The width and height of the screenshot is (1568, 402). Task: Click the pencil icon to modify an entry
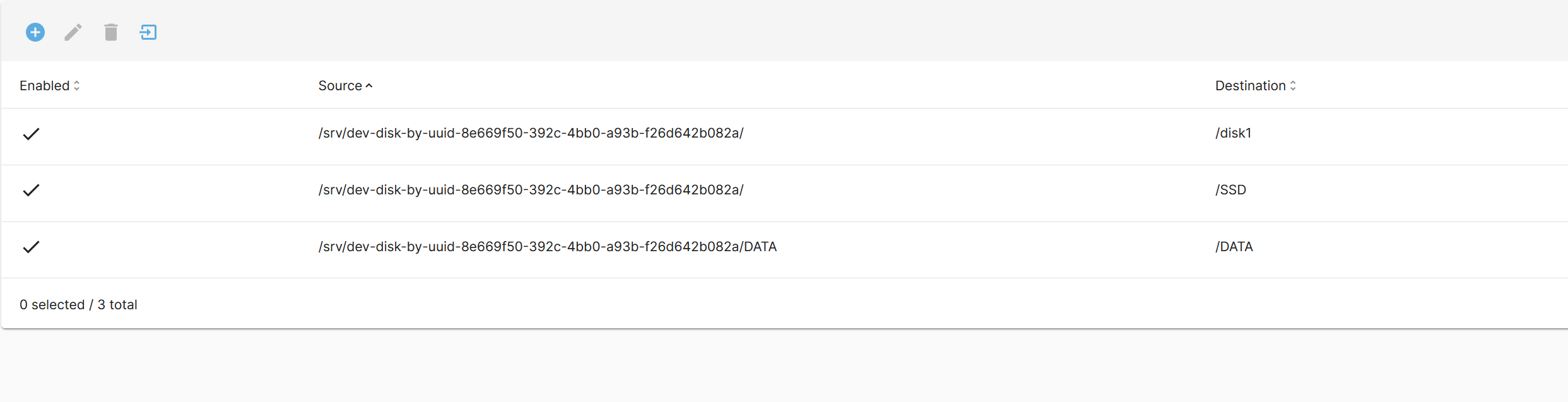tap(73, 32)
